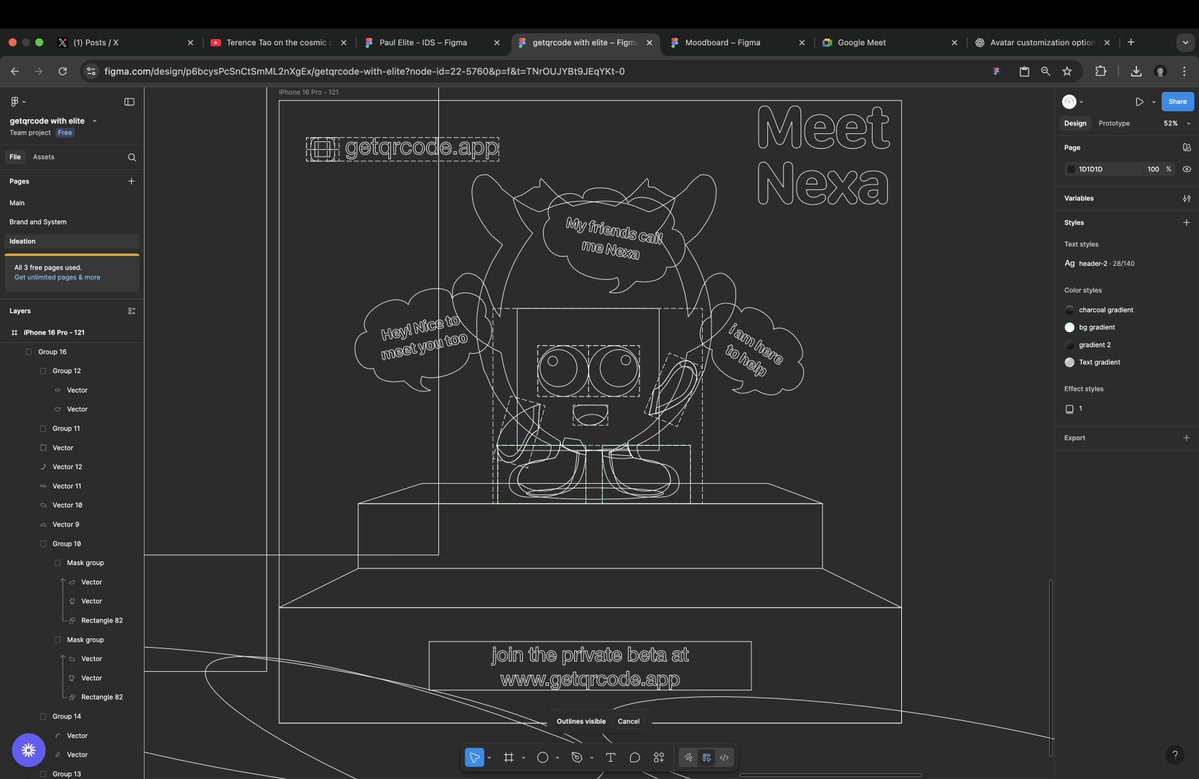Image resolution: width=1199 pixels, height=779 pixels.
Task: Open user avatar dropdown menu
Action: pyautogui.click(x=1073, y=102)
